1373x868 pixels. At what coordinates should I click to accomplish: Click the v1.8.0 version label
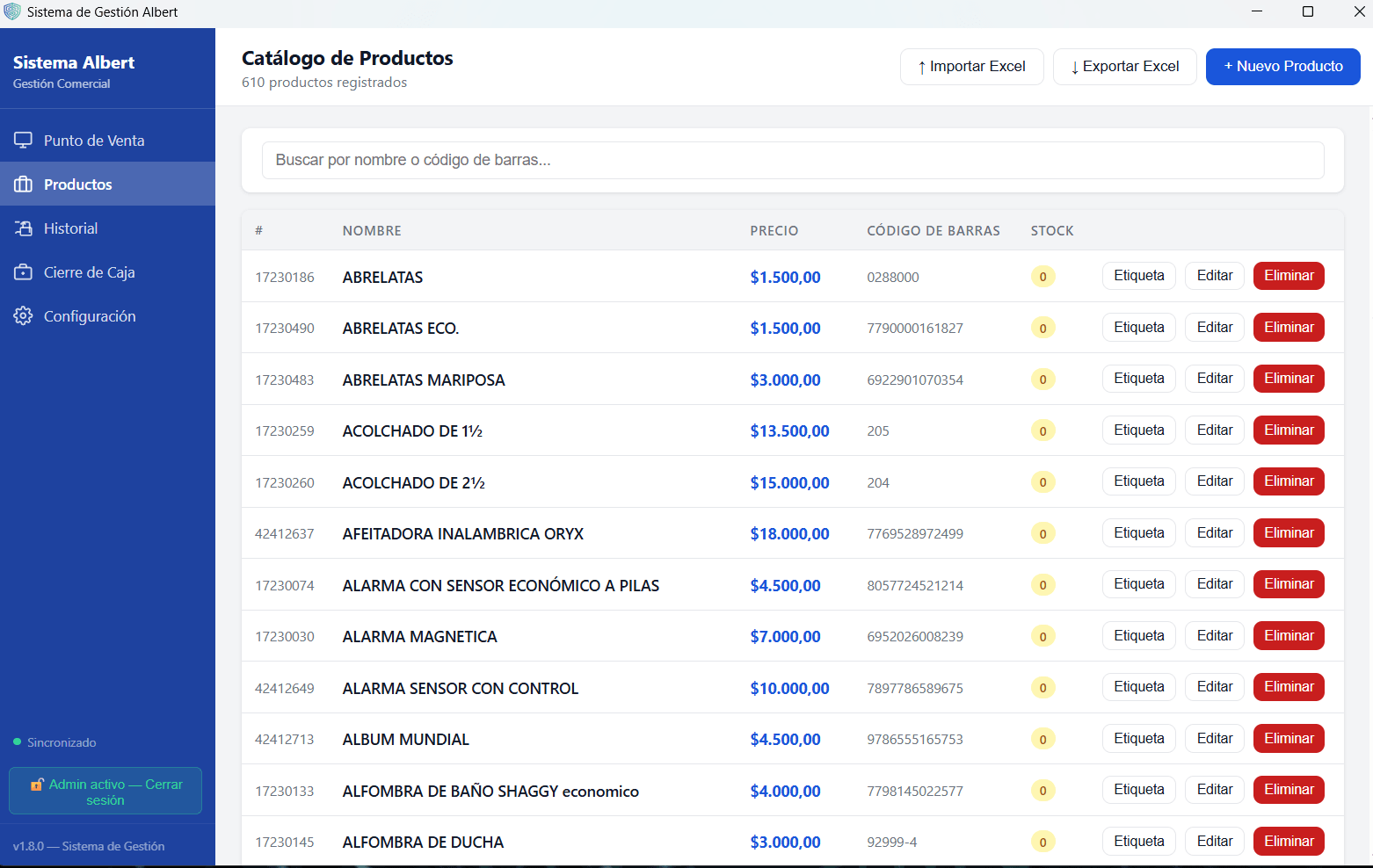[x=89, y=846]
